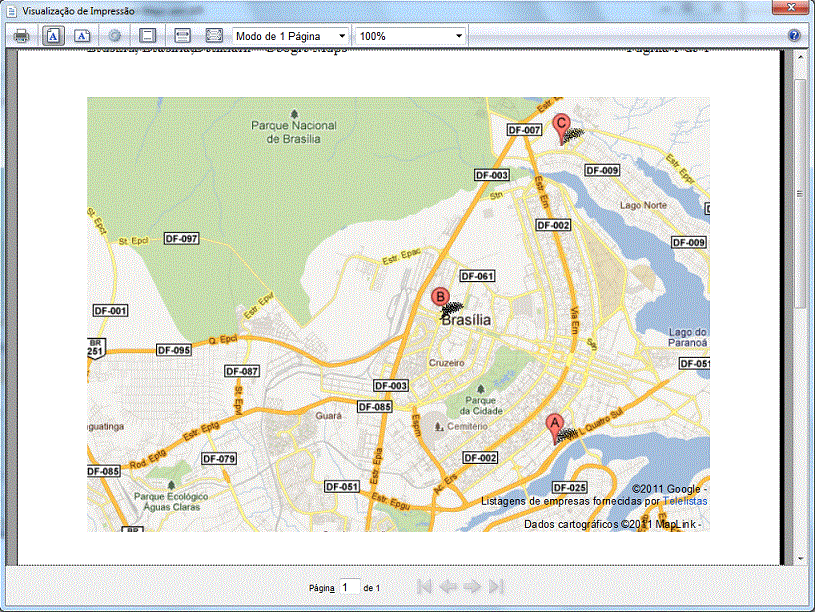
Task: Click the 'Lago do Paranoá' label
Action: [x=687, y=337]
